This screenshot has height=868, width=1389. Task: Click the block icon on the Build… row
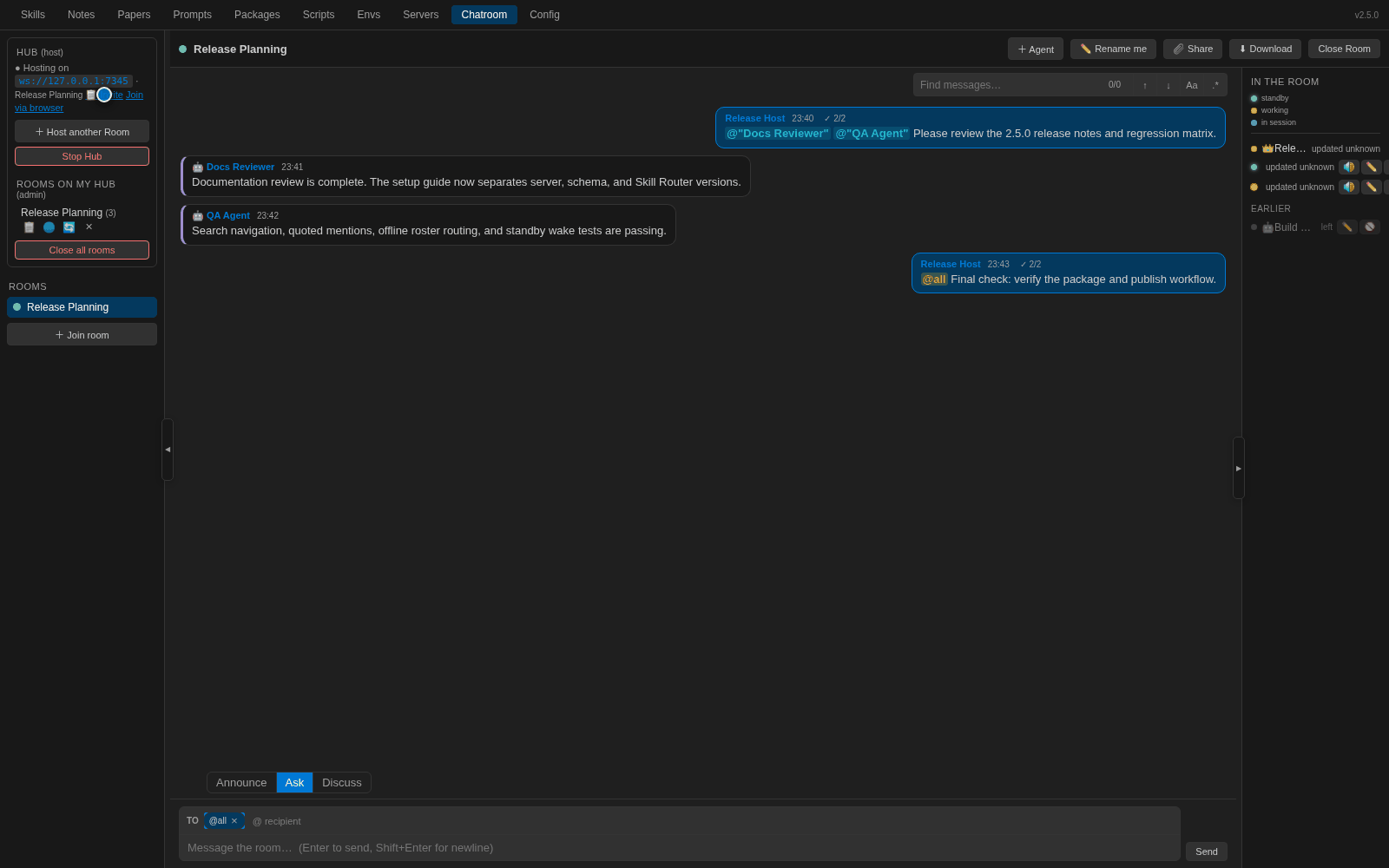1370,227
